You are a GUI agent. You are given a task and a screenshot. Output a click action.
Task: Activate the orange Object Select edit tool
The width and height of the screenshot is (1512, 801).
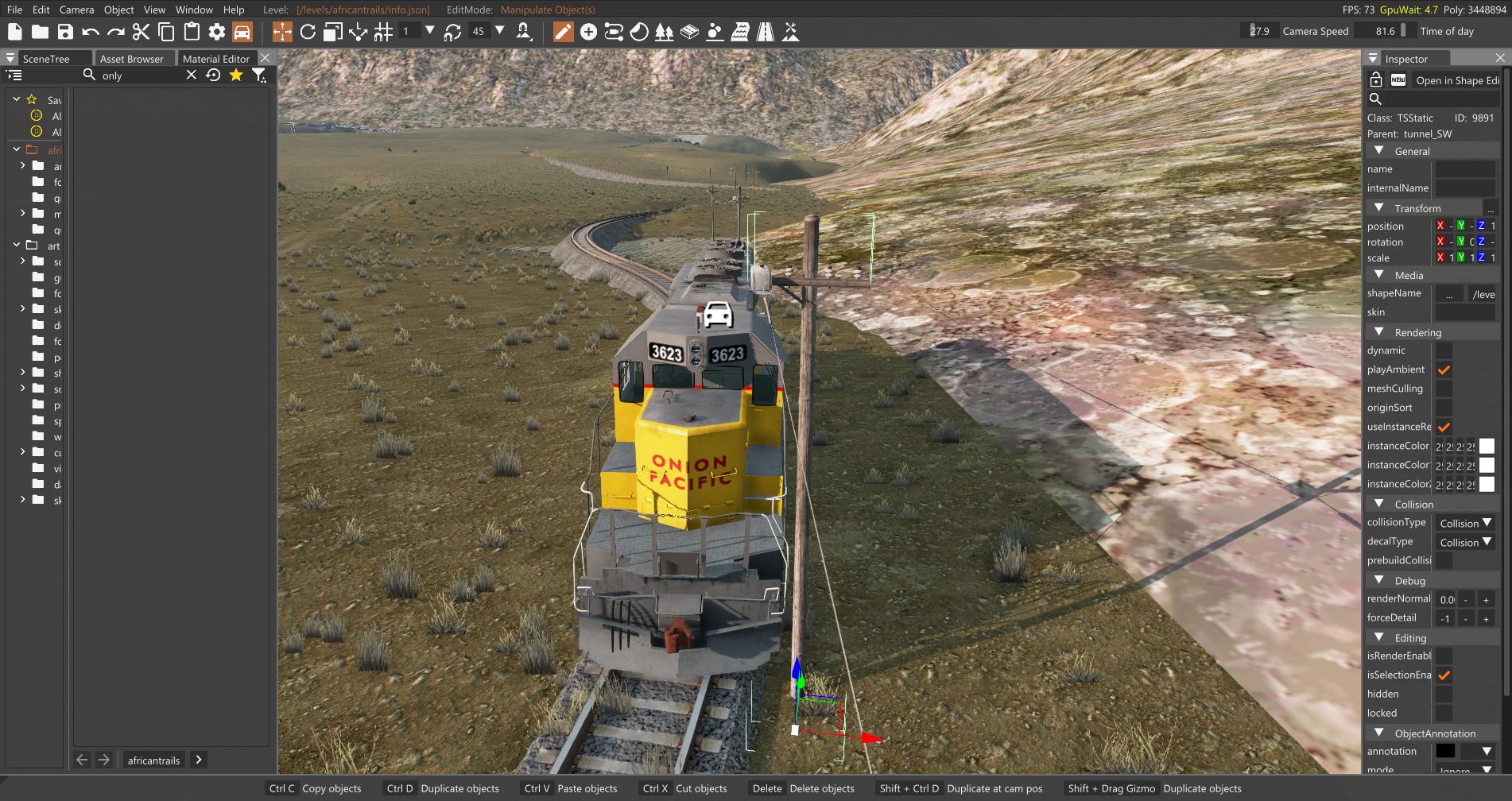pos(563,32)
